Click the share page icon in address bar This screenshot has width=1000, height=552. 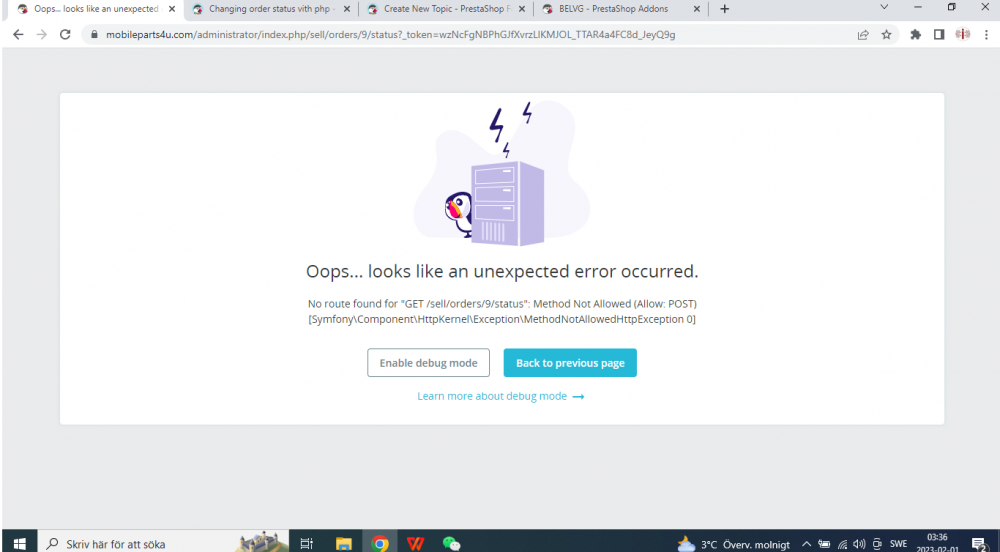863,35
